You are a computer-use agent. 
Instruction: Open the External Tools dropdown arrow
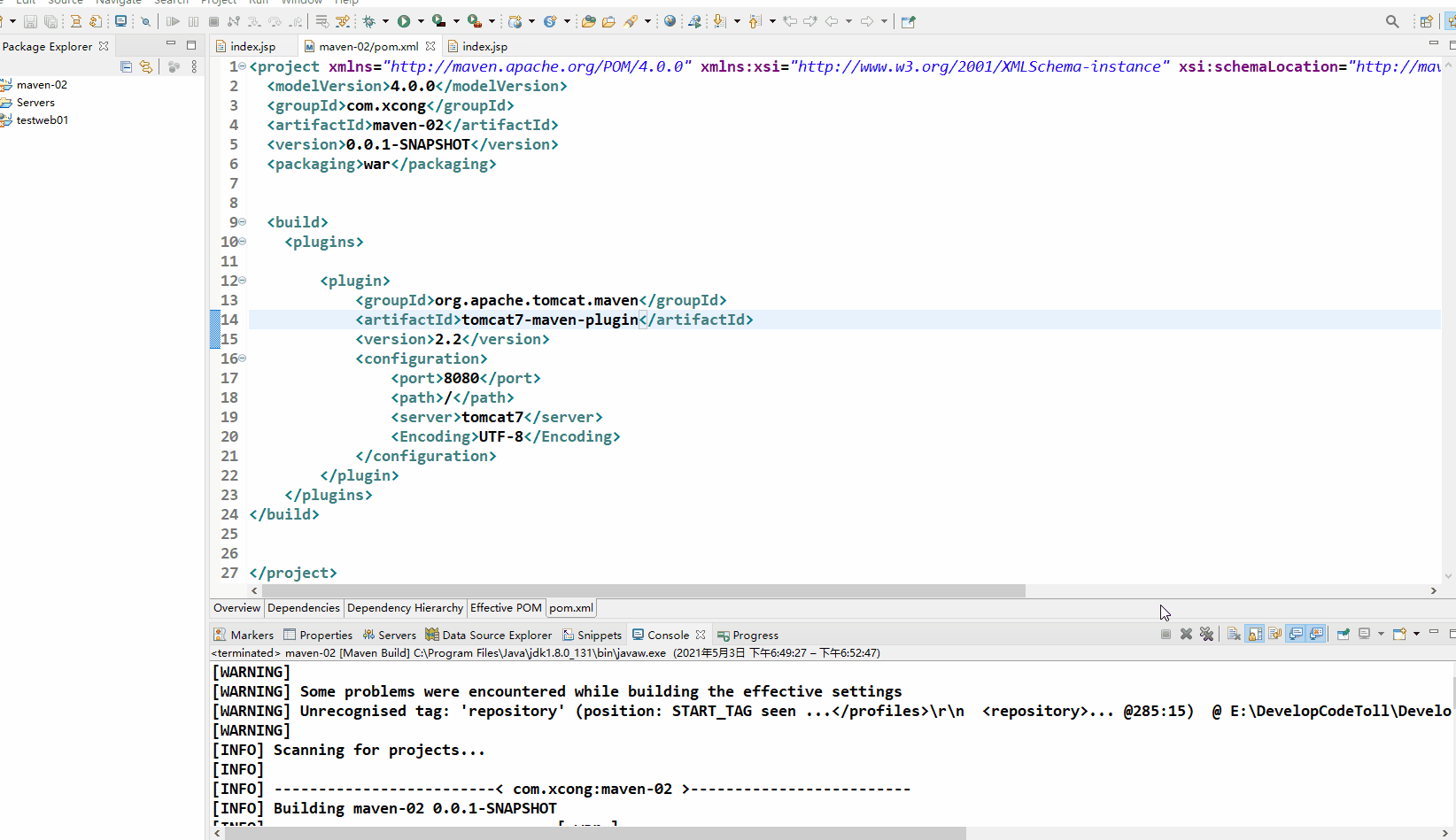tap(492, 21)
